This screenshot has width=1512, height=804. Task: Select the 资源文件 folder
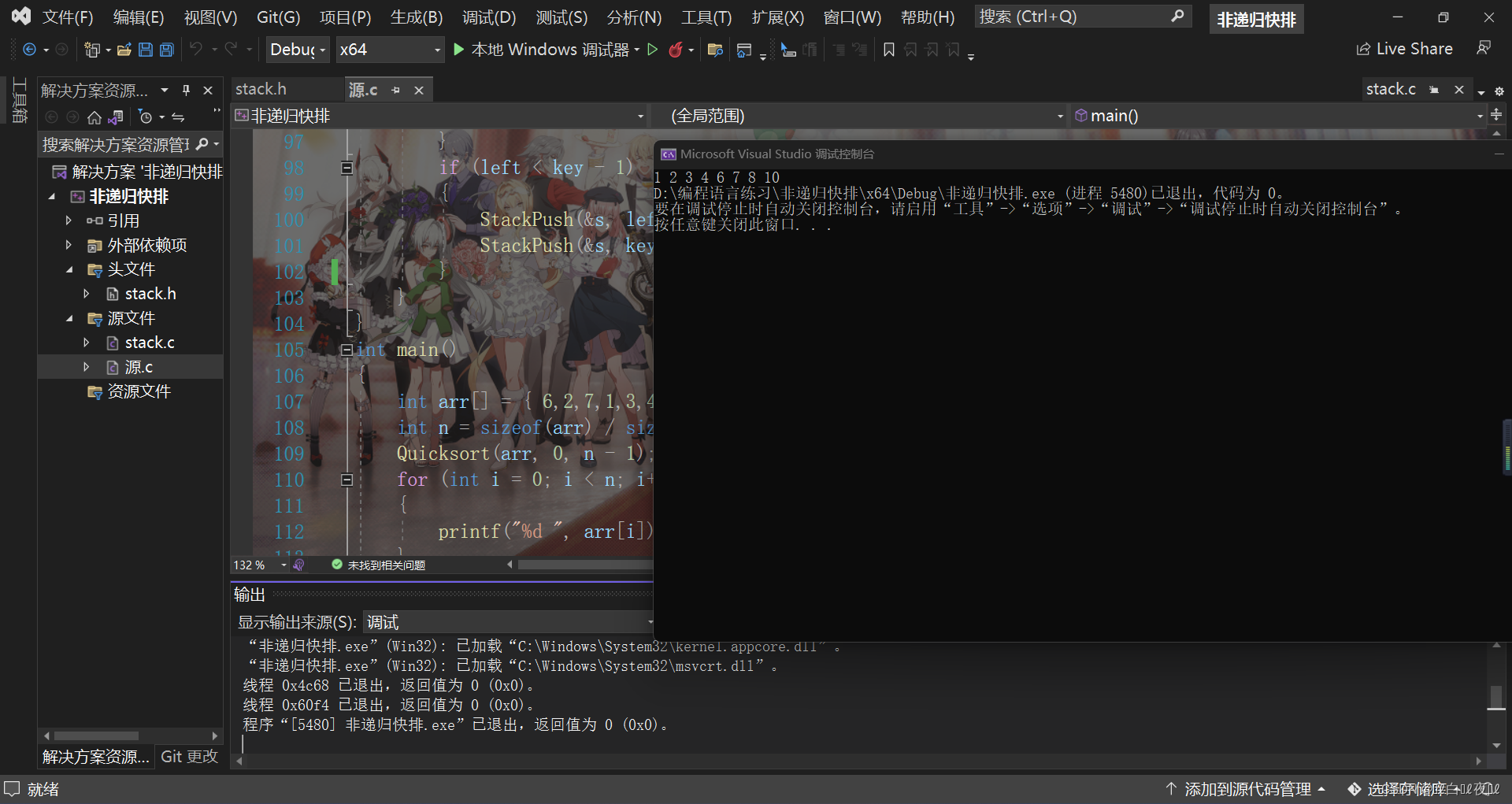139,391
